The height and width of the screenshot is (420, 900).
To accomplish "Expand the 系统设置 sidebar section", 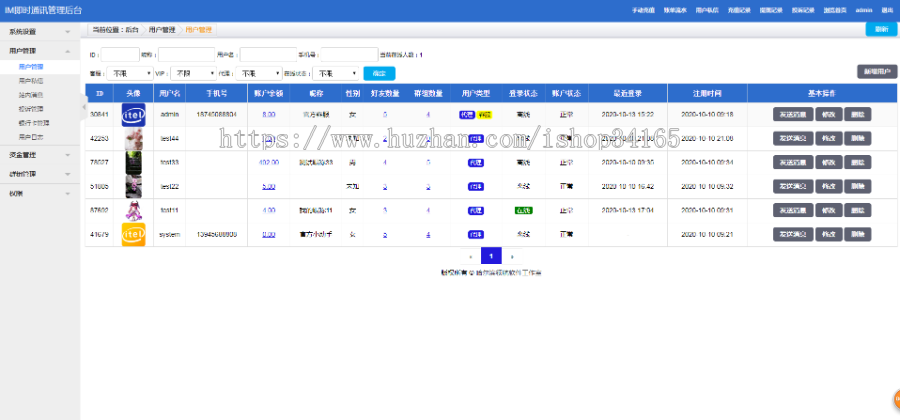I will 38,32.
